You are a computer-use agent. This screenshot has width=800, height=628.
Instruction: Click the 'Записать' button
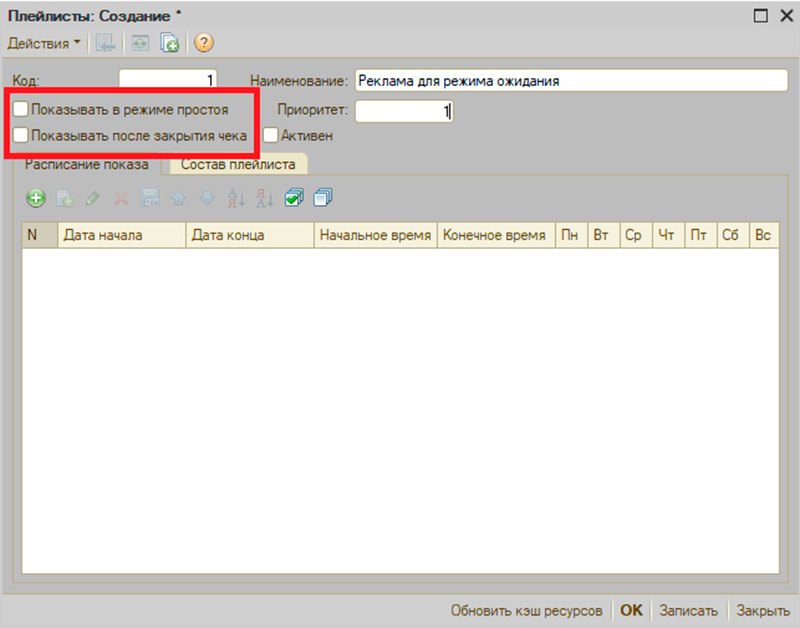point(688,611)
